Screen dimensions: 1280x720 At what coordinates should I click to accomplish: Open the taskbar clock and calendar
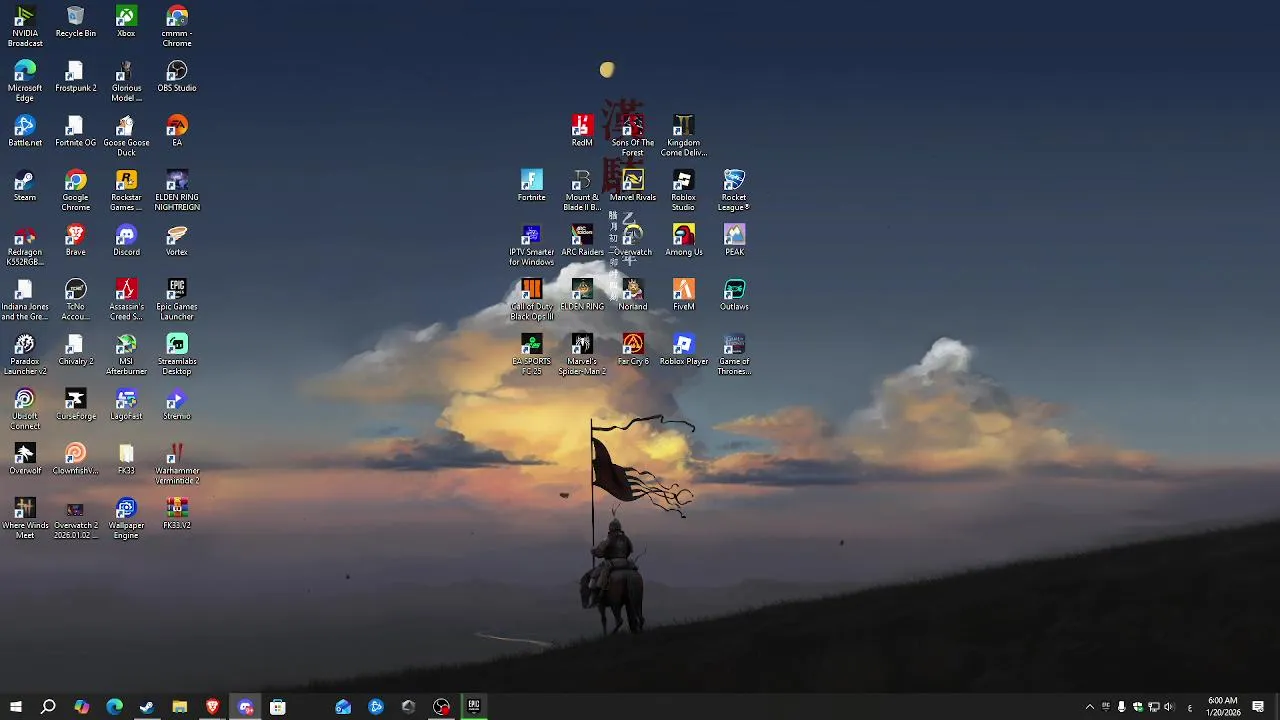point(1222,707)
